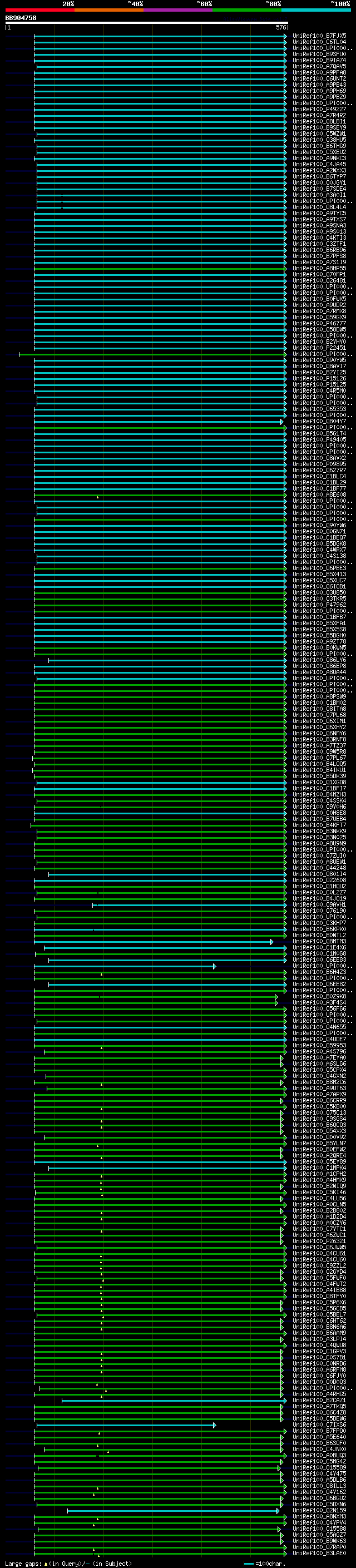Click hit label UniRef100_C0H8E8
356x1568 pixels.
[x=319, y=813]
